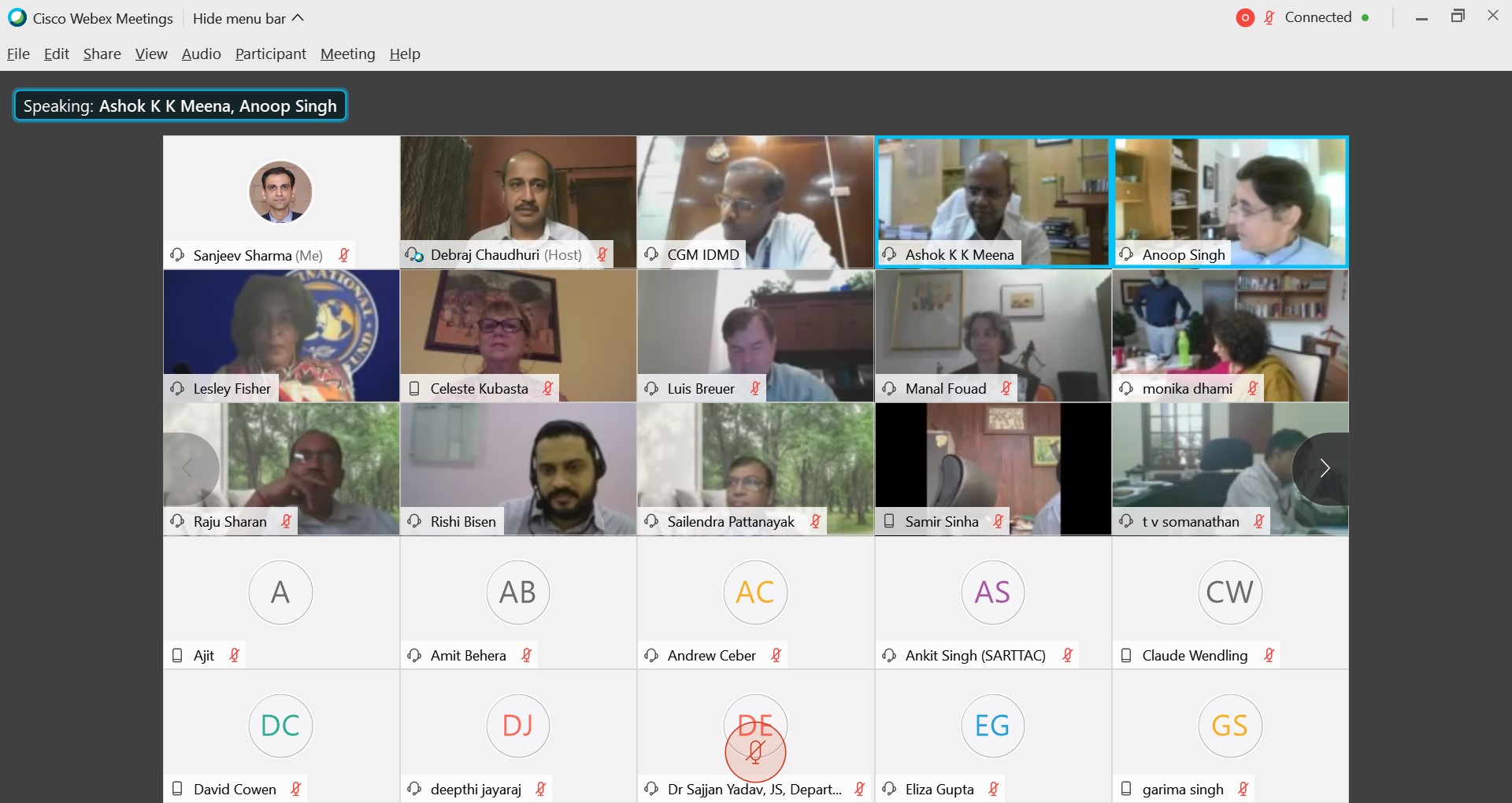
Task: Click the muted mic icon beside Connected
Action: tap(1269, 17)
